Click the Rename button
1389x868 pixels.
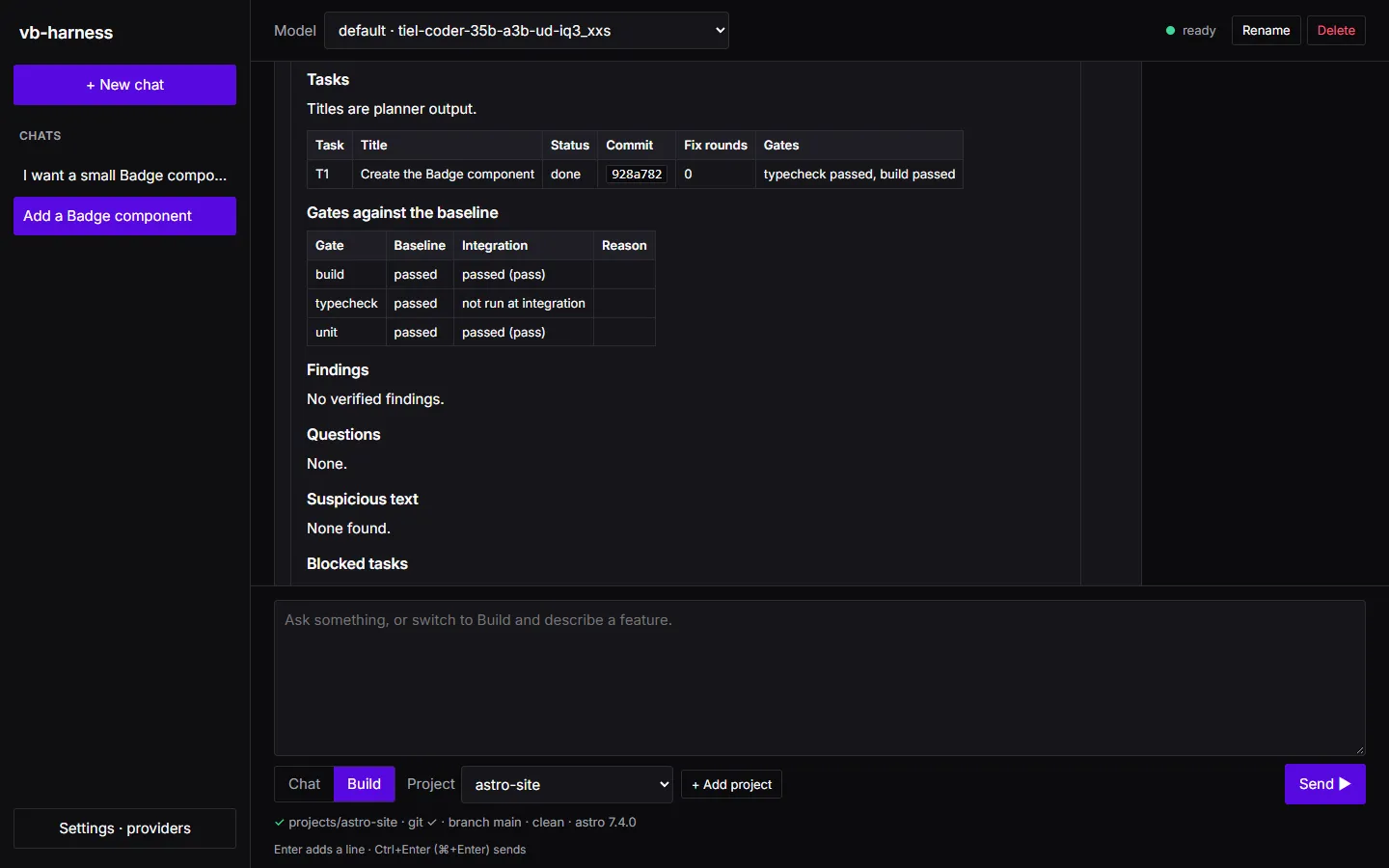1266,31
